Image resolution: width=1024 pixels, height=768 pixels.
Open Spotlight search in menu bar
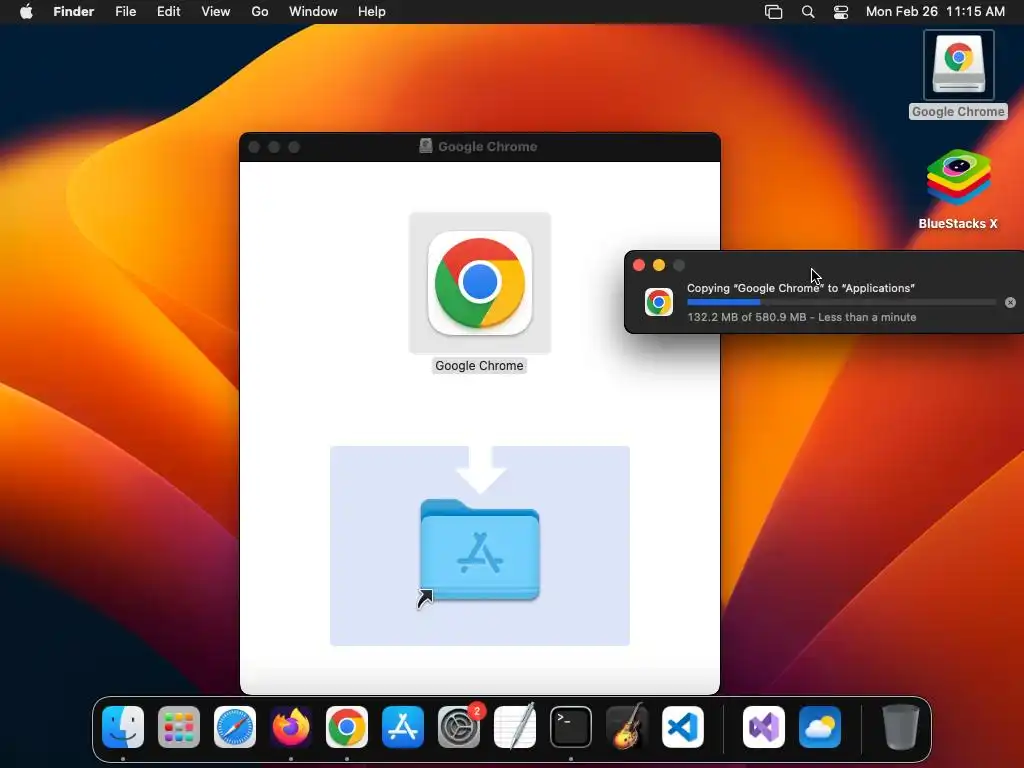[808, 12]
